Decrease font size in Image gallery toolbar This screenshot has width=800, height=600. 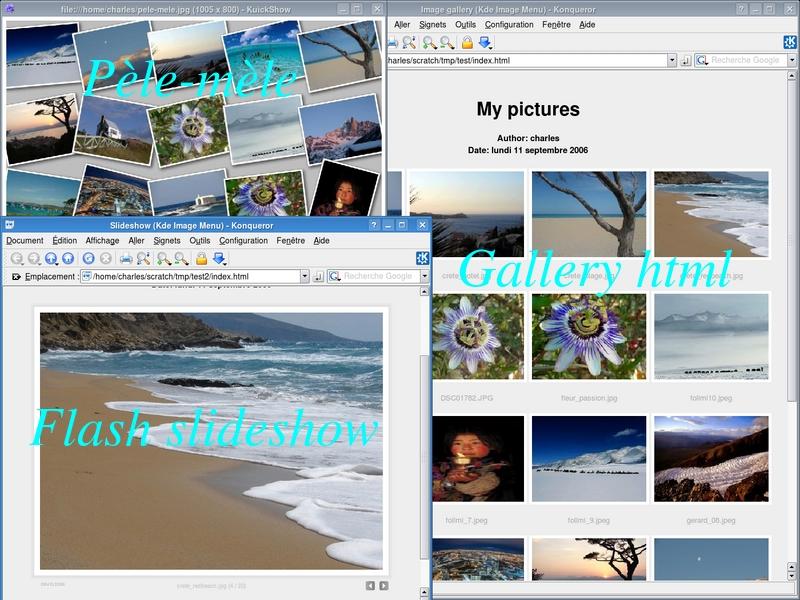pos(447,43)
